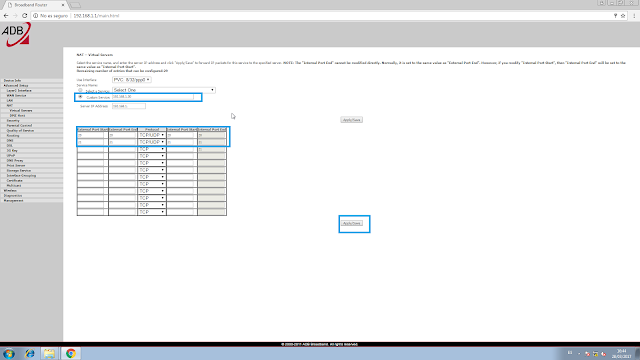This screenshot has height=360, width=640.
Task: Go to Layer2 Interface in sidebar
Action: pyautogui.click(x=19, y=91)
